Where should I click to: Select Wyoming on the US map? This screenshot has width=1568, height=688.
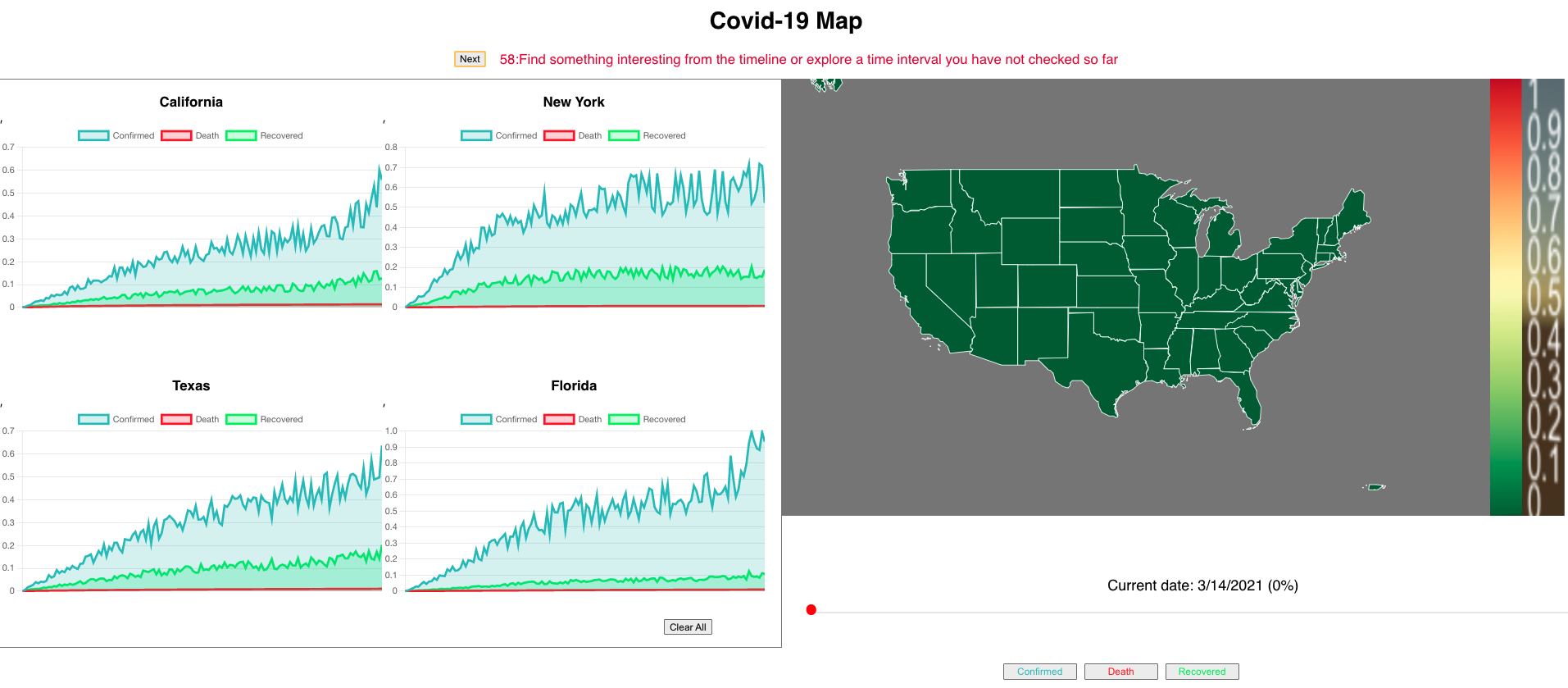click(1029, 241)
